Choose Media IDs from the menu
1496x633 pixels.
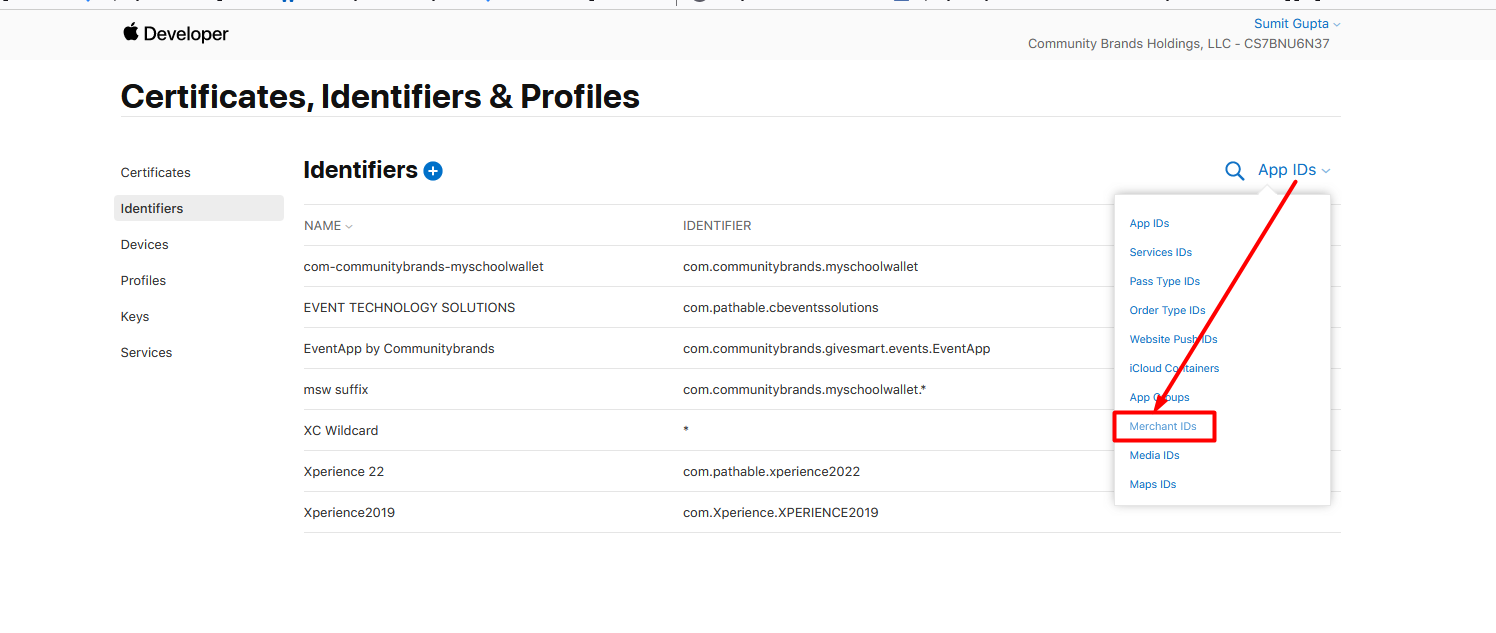click(1154, 456)
